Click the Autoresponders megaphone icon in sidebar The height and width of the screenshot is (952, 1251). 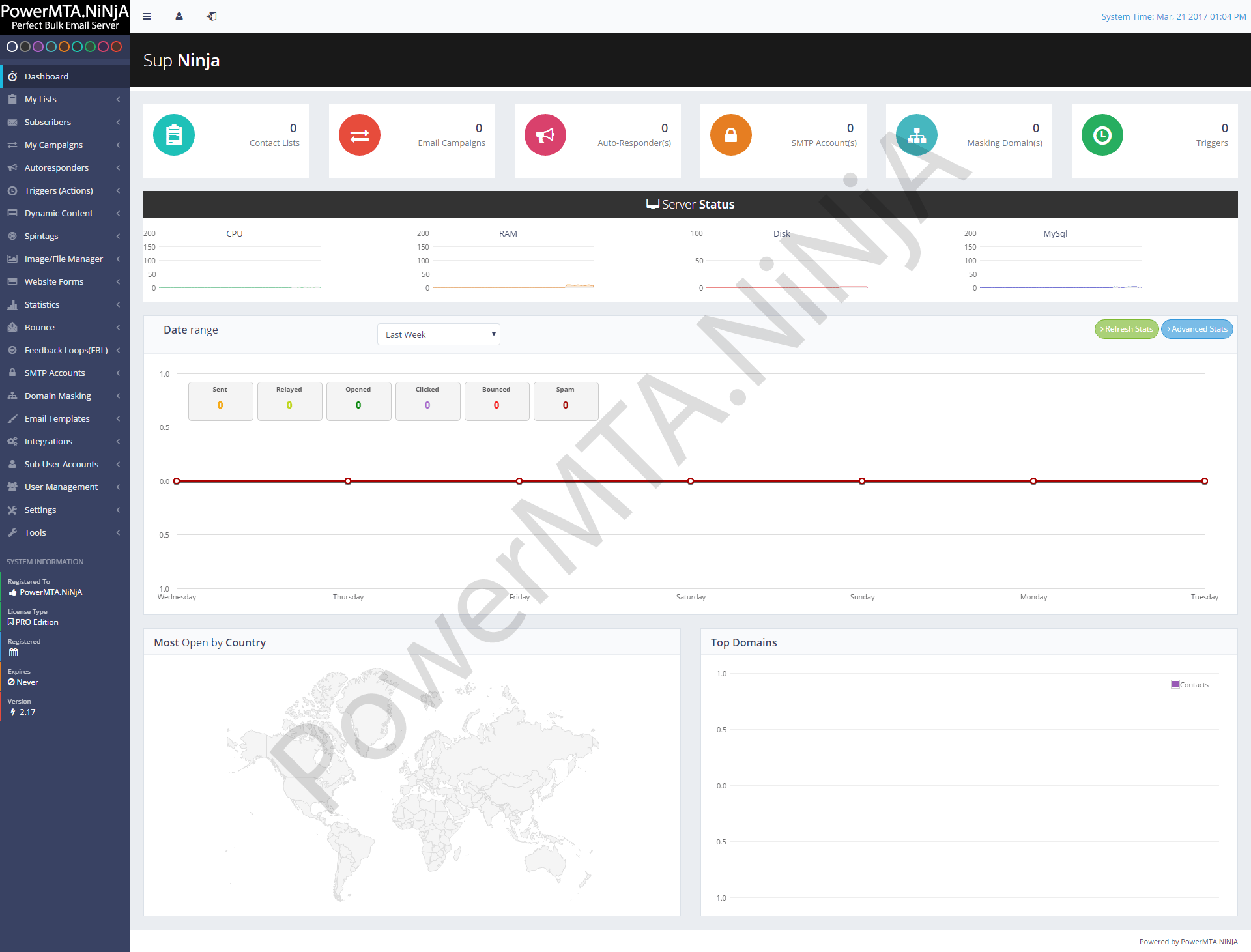point(12,167)
